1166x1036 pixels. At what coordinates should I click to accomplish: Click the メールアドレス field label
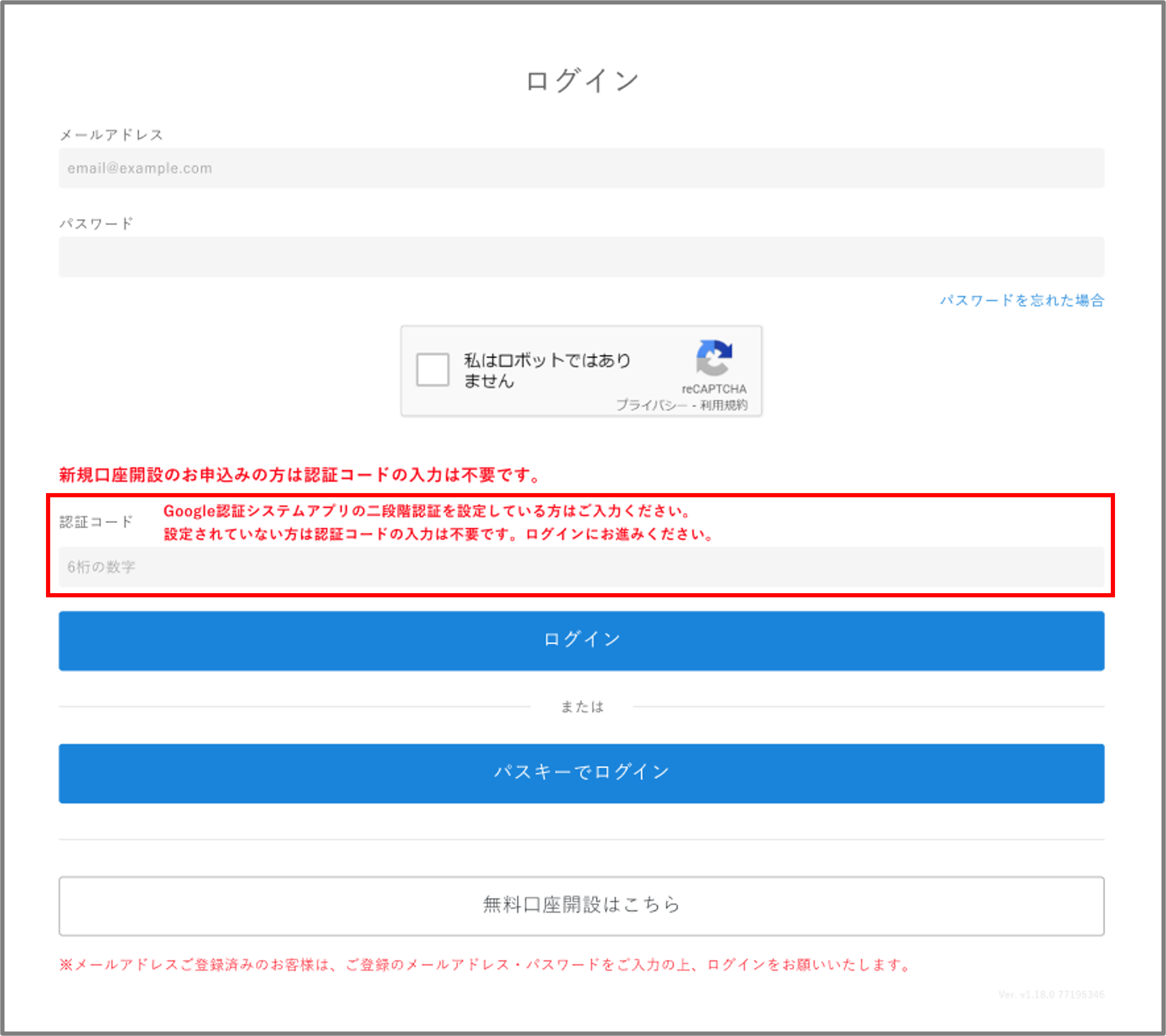pyautogui.click(x=111, y=135)
